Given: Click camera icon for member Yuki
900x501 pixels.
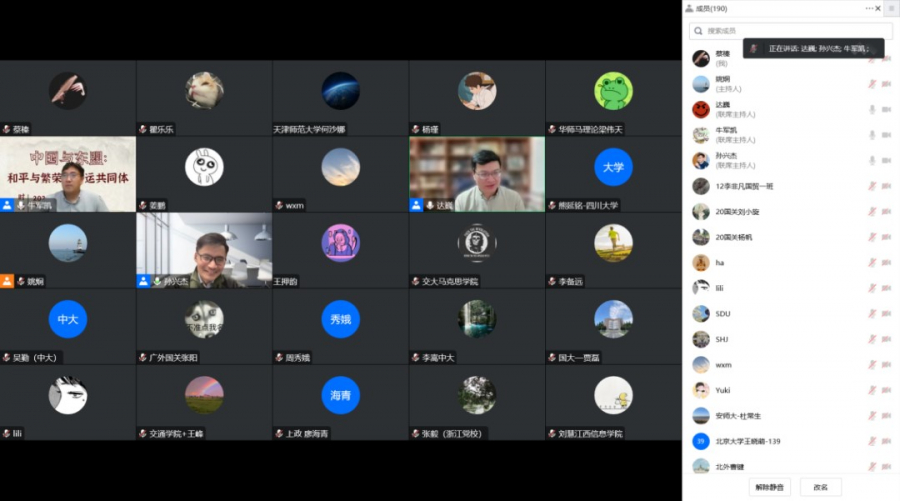Looking at the screenshot, I should (886, 390).
